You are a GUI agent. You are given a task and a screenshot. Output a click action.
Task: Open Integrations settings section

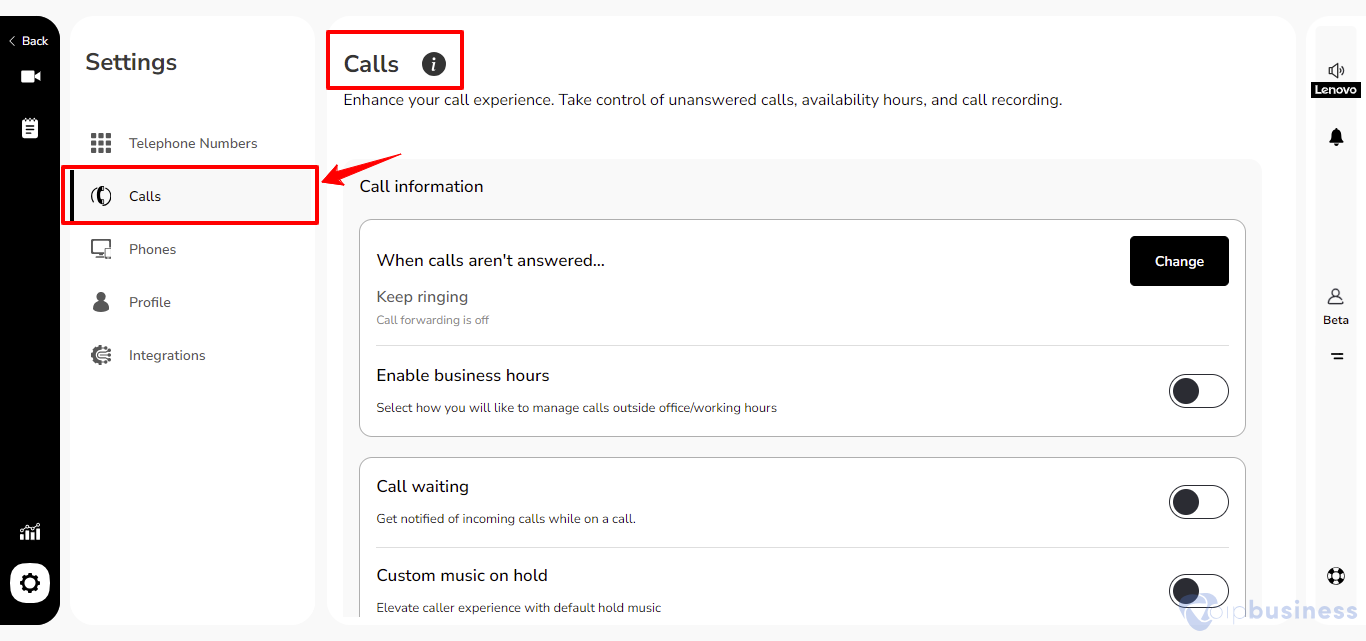[x=192, y=355]
